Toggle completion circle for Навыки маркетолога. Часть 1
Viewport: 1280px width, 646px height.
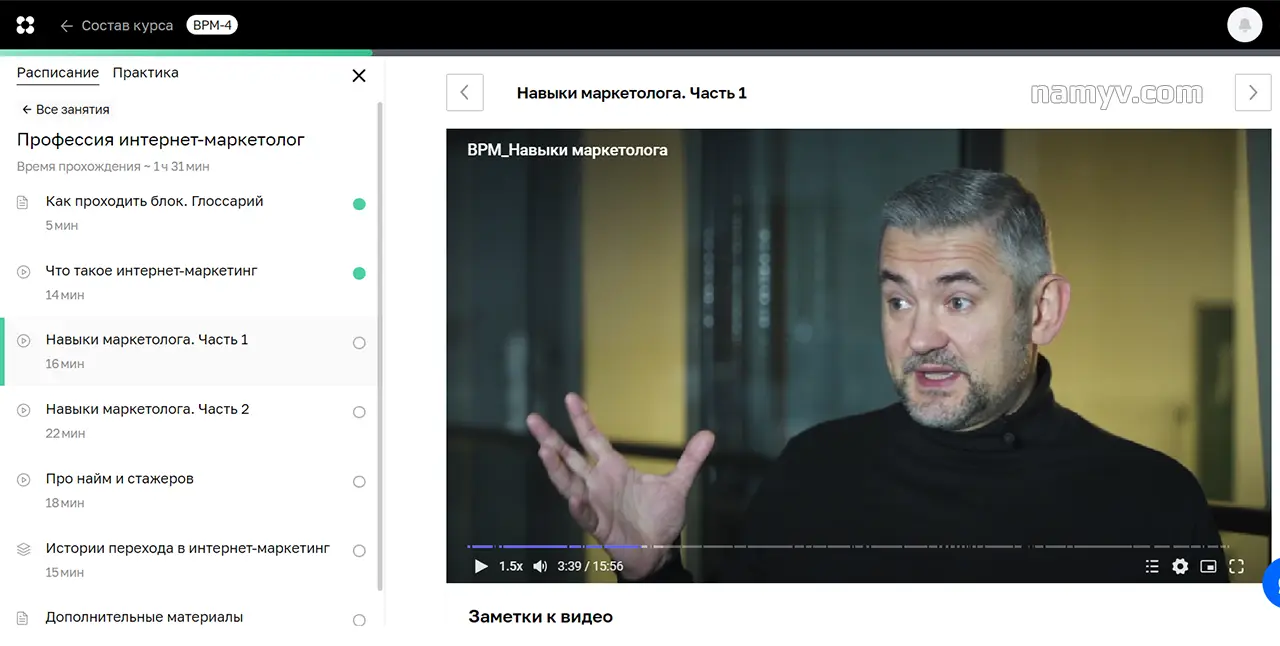coord(359,342)
